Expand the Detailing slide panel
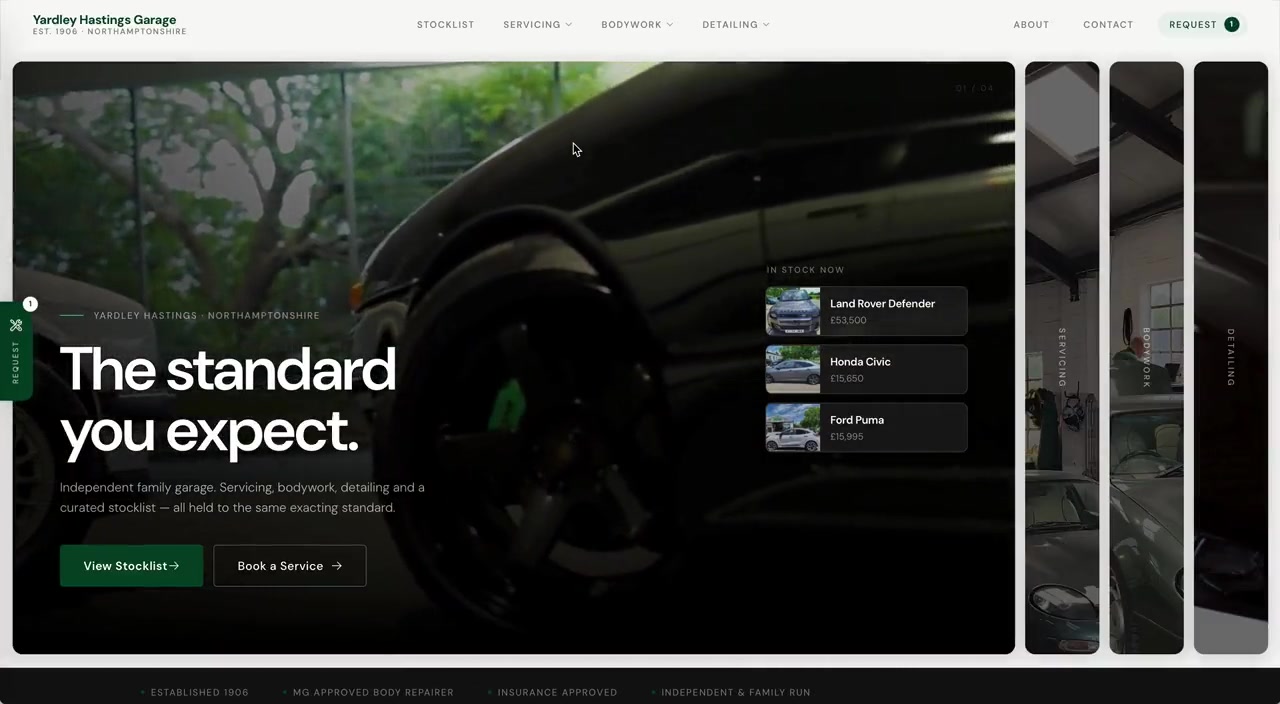Image resolution: width=1280 pixels, height=704 pixels. point(1231,358)
